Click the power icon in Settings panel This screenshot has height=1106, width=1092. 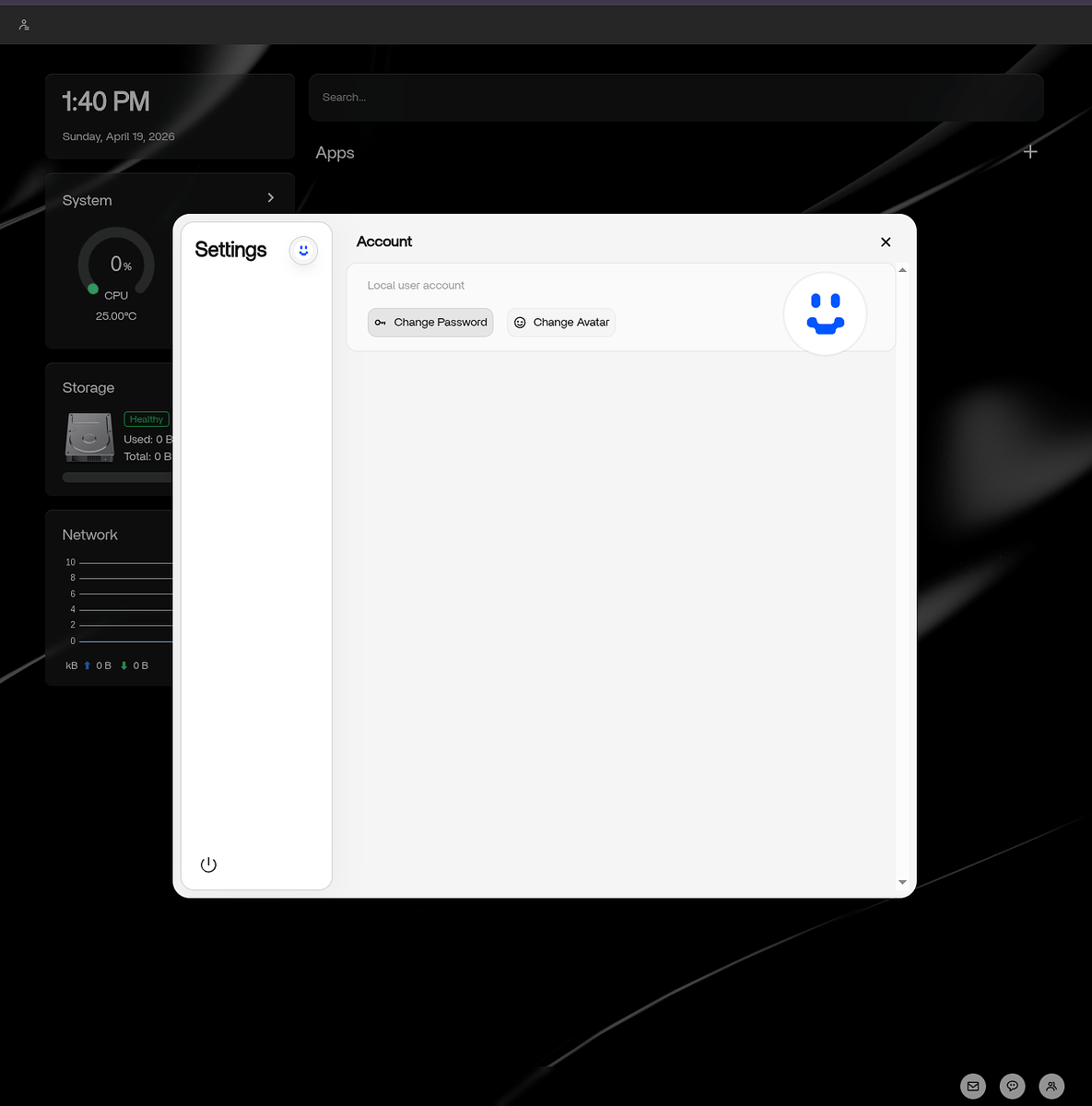[208, 865]
